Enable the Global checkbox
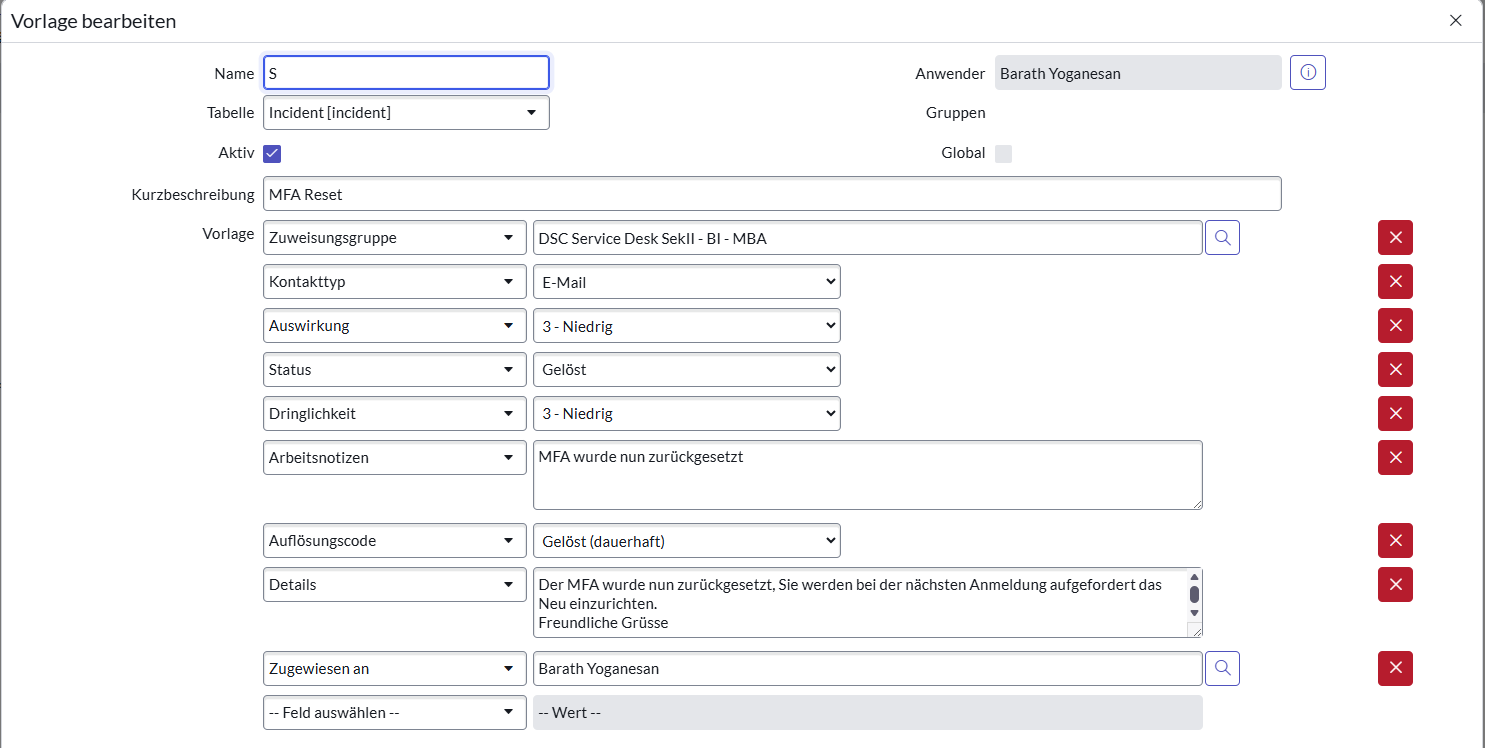The width and height of the screenshot is (1485, 748). (1003, 152)
